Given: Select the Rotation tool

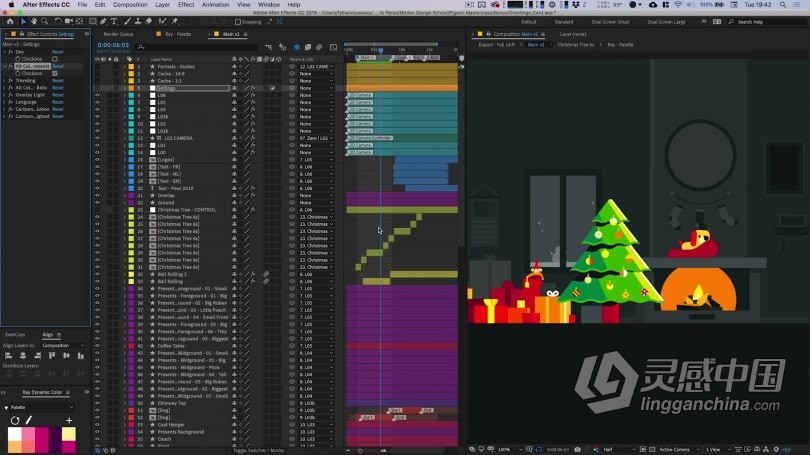Looking at the screenshot, I should coord(58,22).
